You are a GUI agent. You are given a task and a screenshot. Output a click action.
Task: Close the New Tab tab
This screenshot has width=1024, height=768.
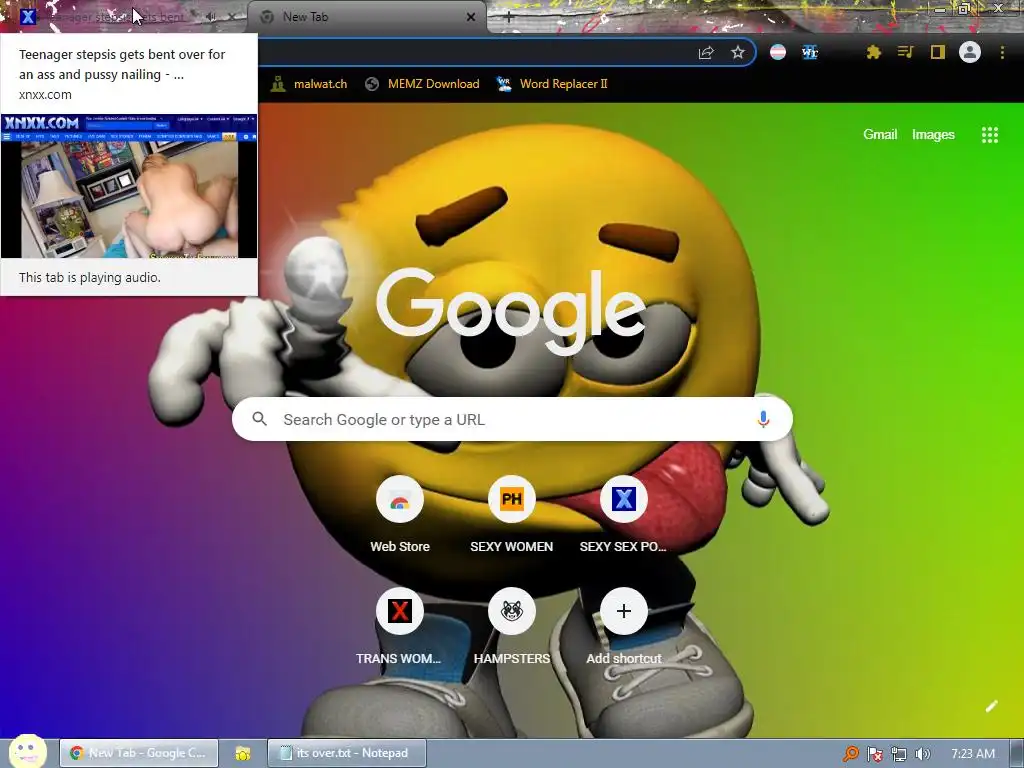point(471,17)
